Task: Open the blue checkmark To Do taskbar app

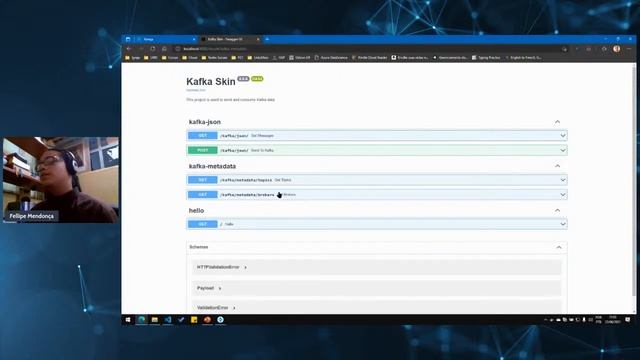Action: click(x=181, y=320)
